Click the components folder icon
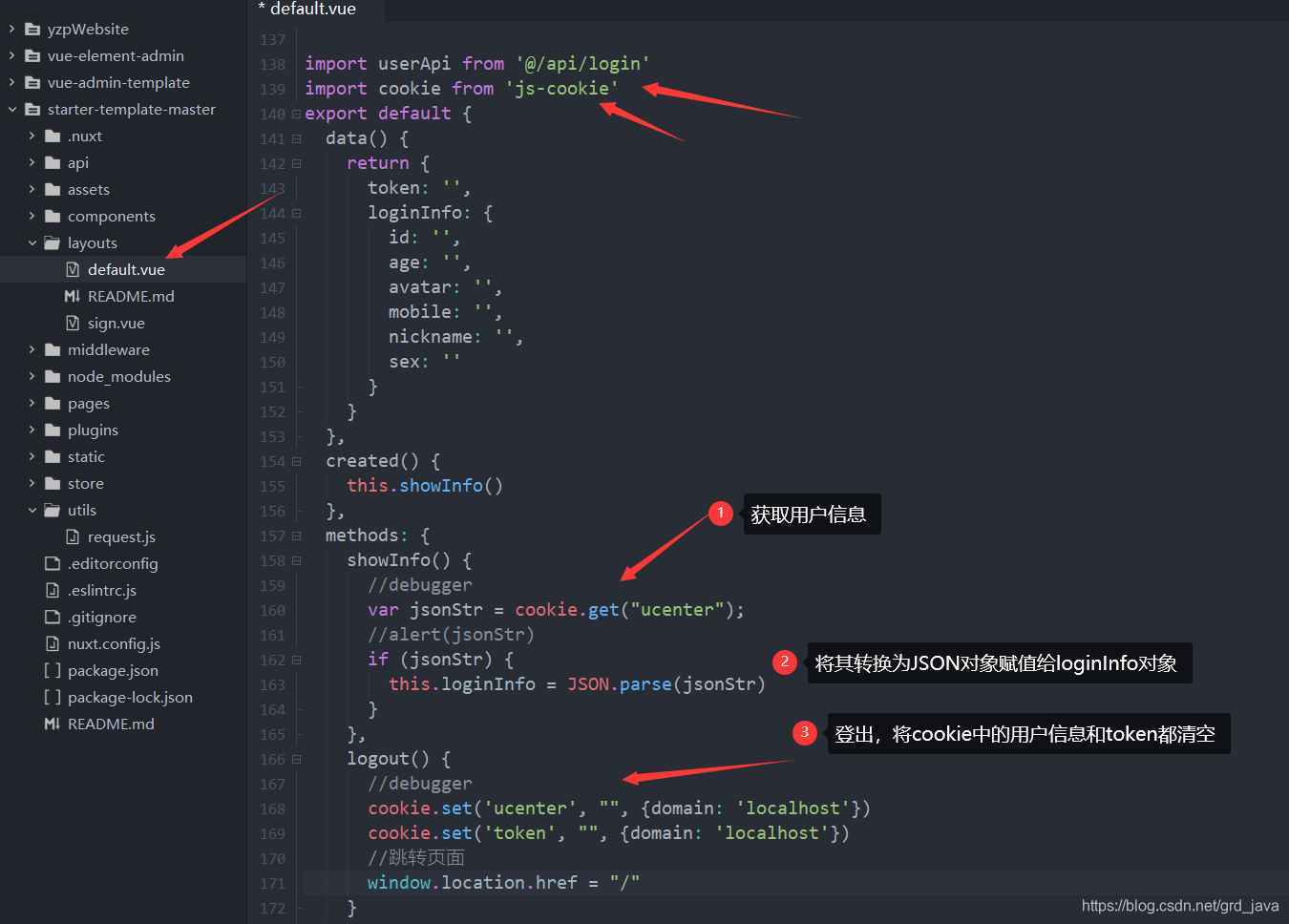Viewport: 1289px width, 924px height. pos(53,216)
